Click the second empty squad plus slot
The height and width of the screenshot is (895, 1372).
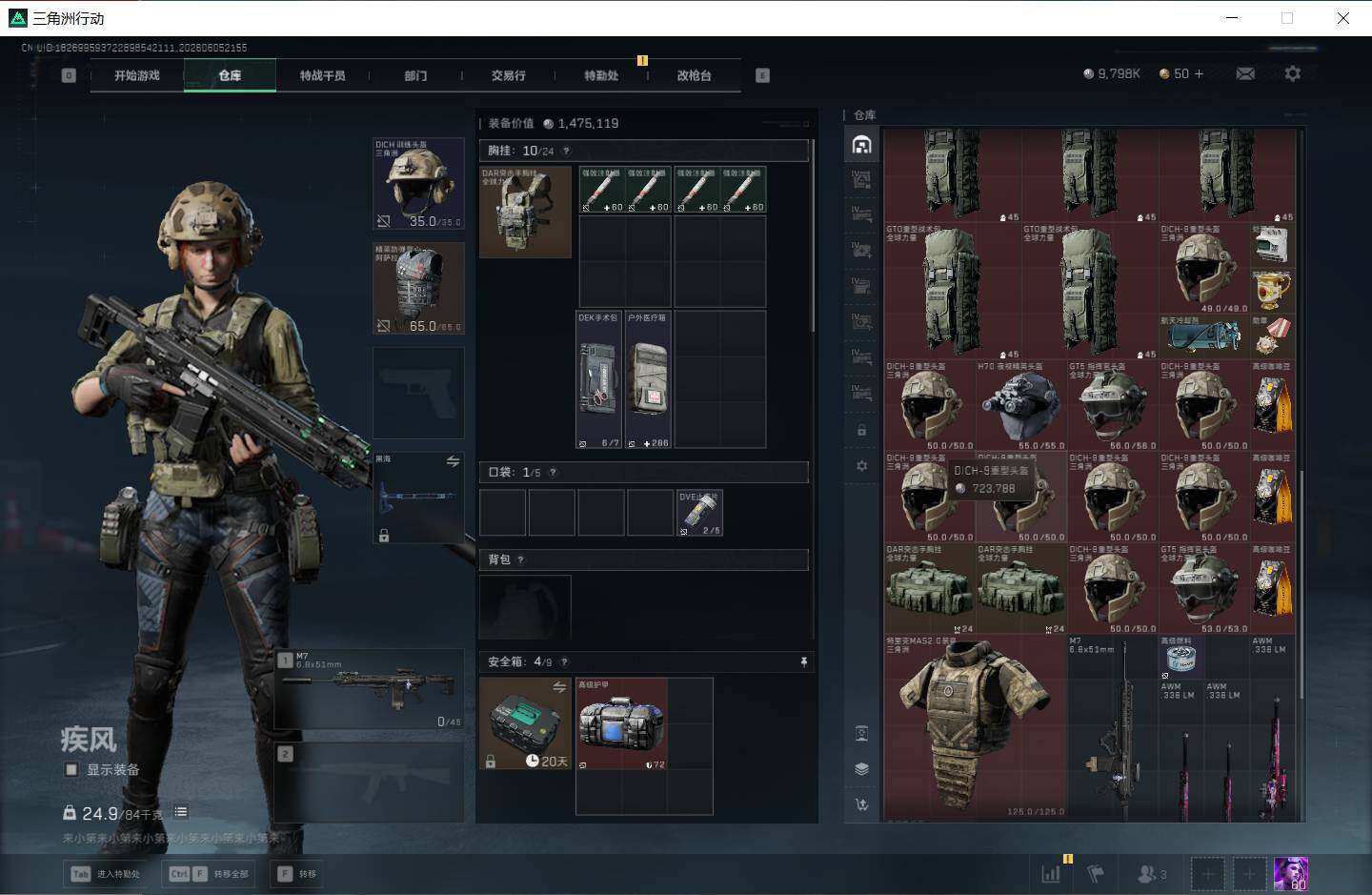tap(1249, 873)
